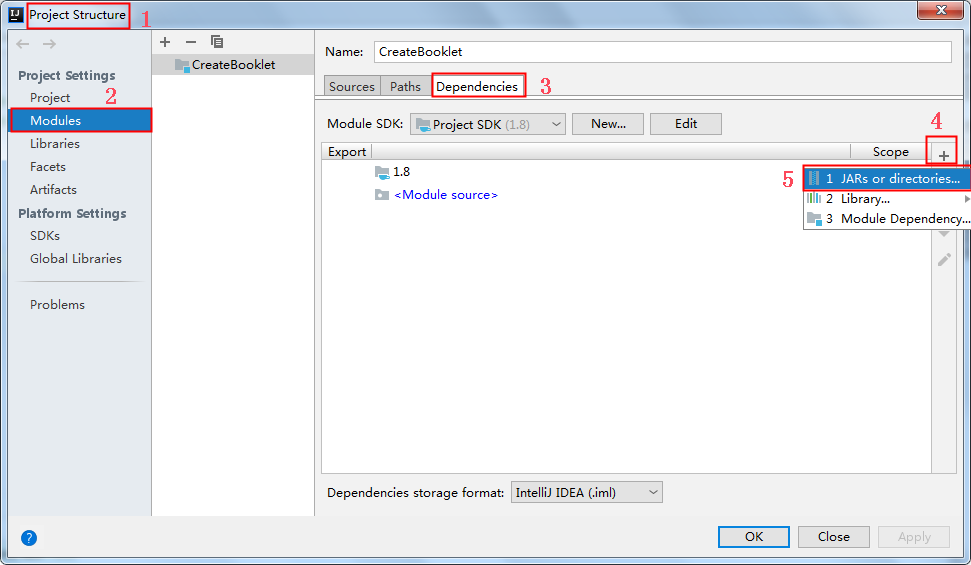971x565 pixels.
Task: Open the Problems section
Action: click(x=57, y=304)
